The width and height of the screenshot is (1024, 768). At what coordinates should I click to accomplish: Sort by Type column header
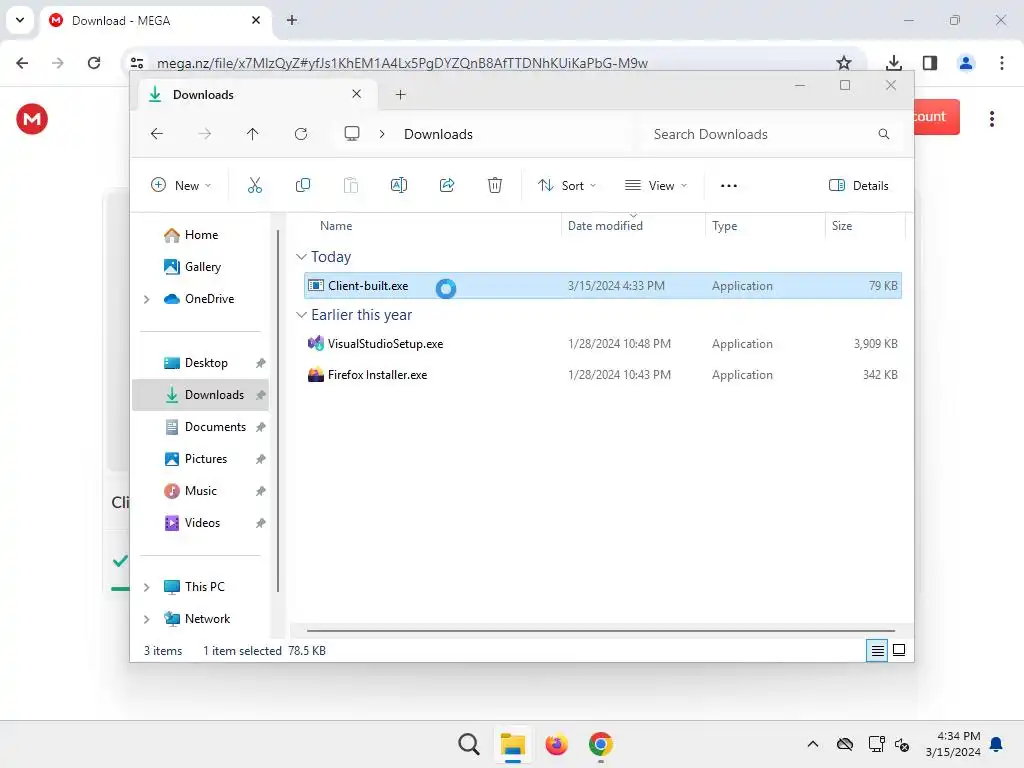(x=765, y=226)
